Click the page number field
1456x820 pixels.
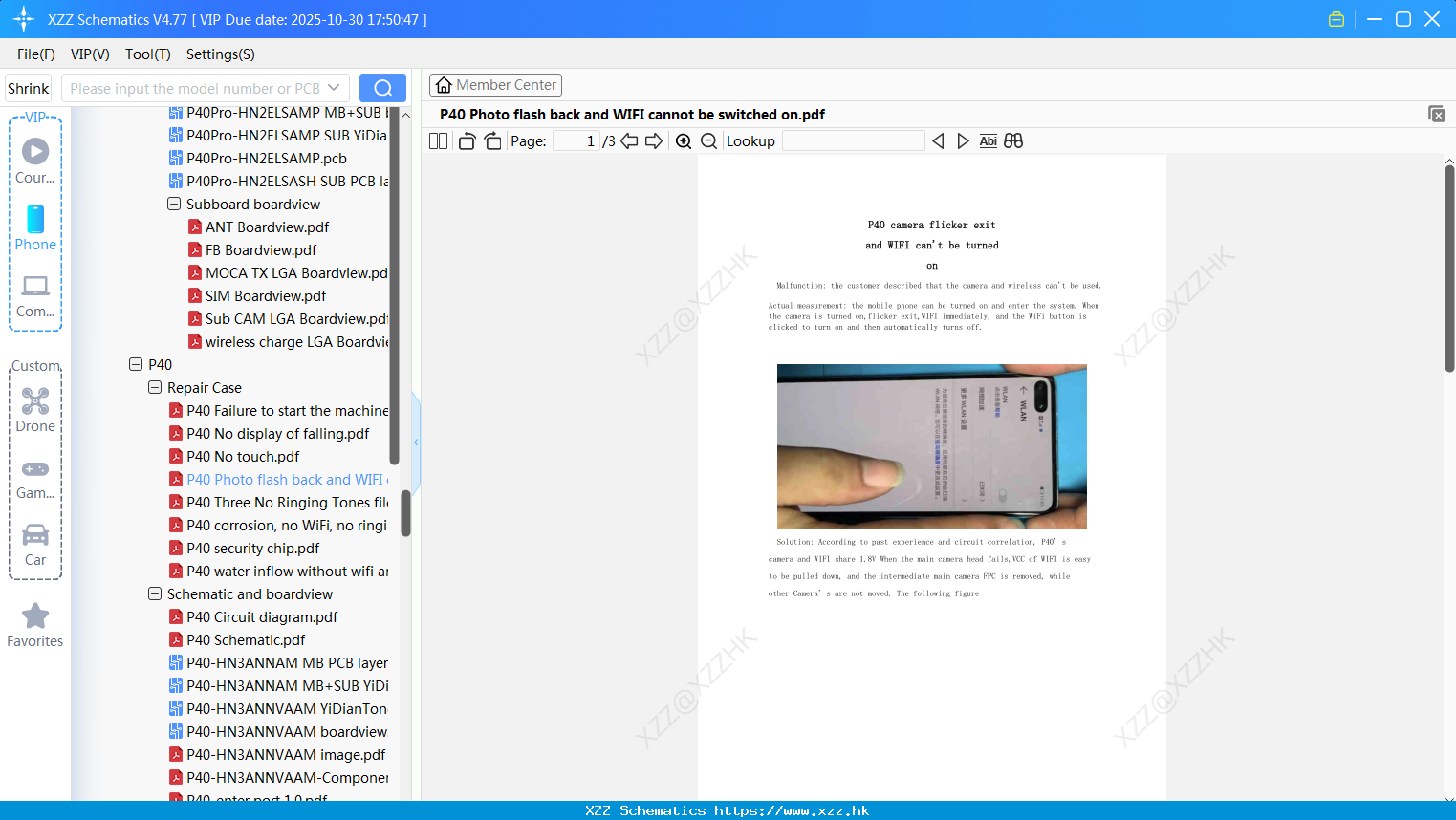(576, 141)
